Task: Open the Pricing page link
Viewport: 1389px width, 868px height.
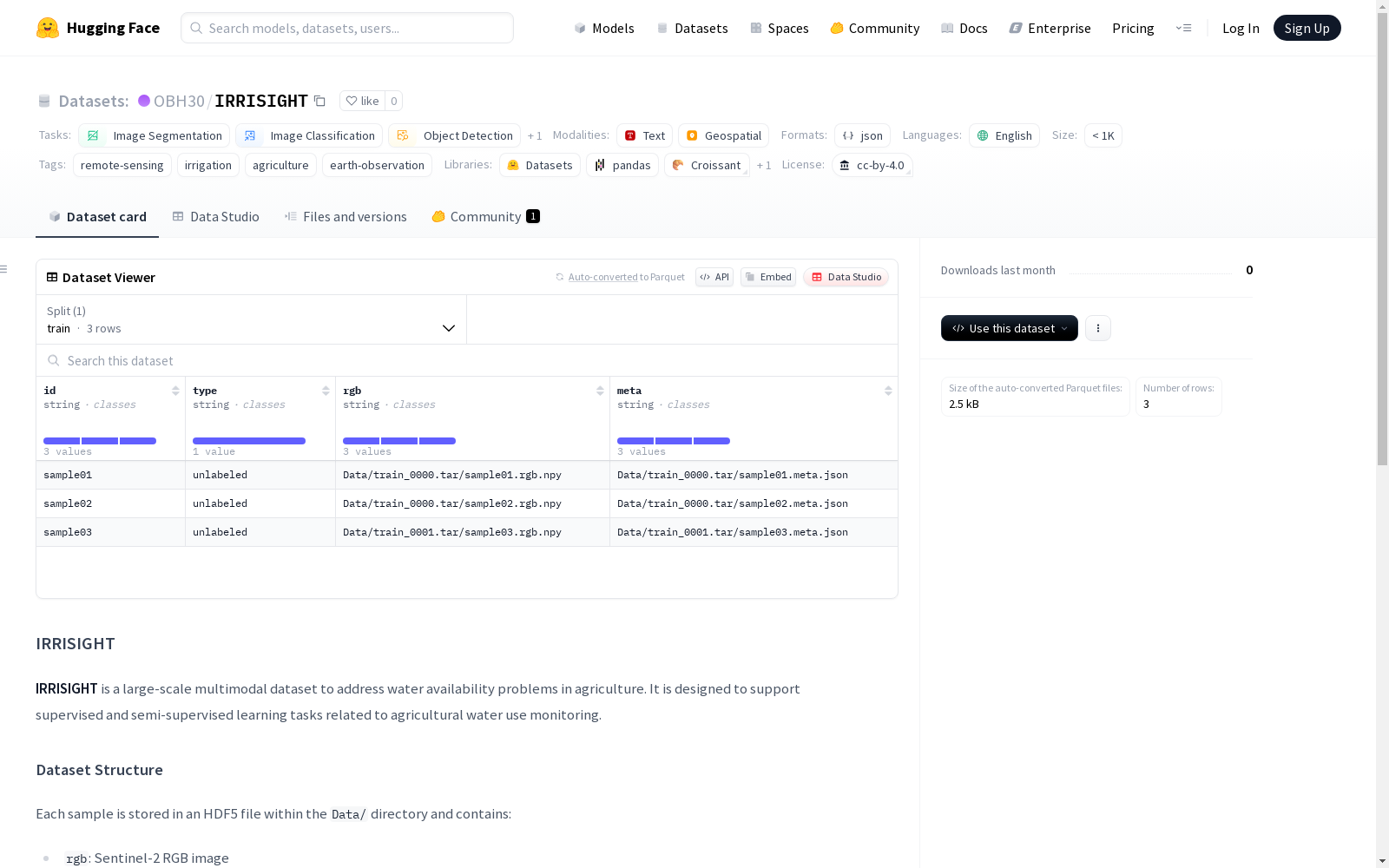Action: click(x=1133, y=28)
